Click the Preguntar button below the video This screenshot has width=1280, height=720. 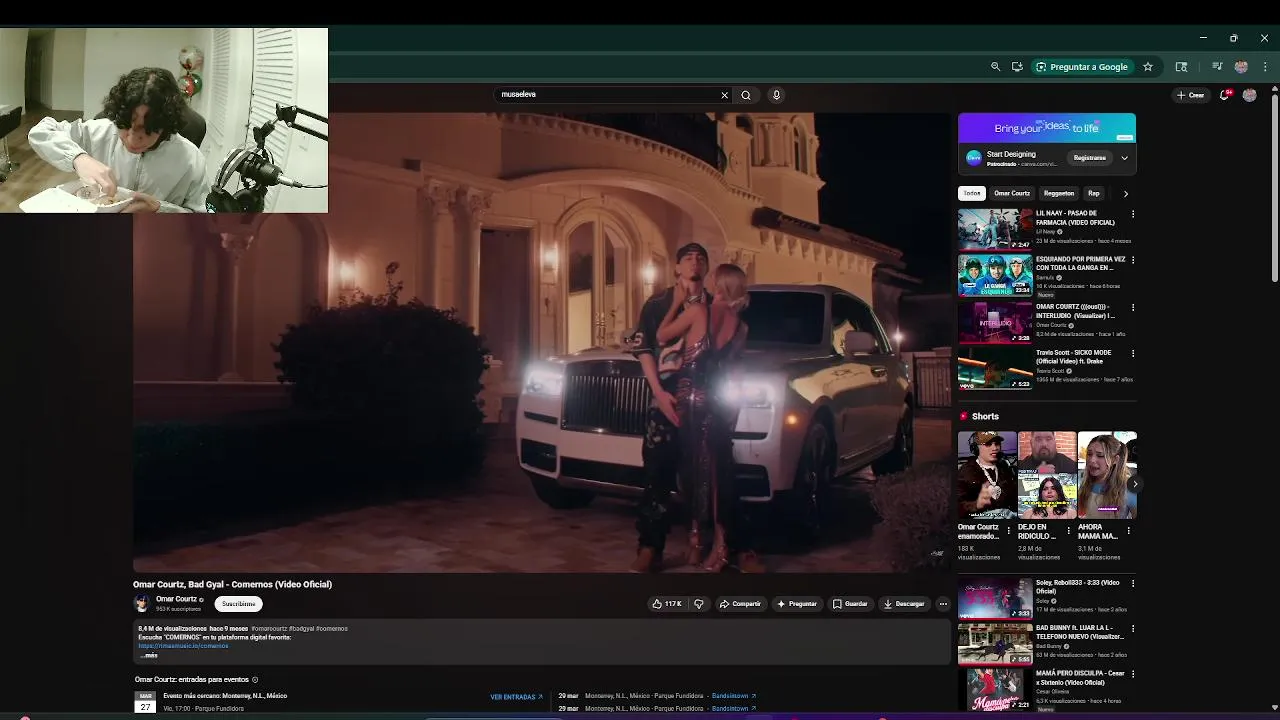797,604
